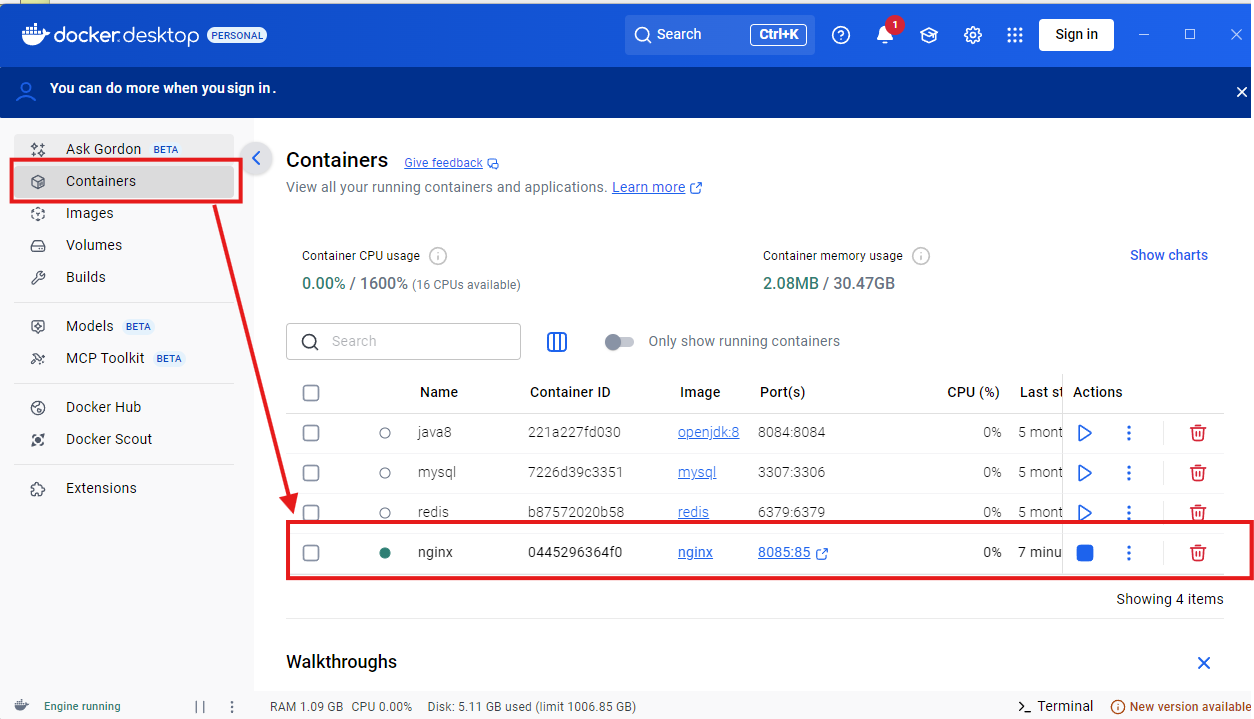Screen dimensions: 1254x719
Task: Open more actions for java8
Action: [x=1129, y=433]
